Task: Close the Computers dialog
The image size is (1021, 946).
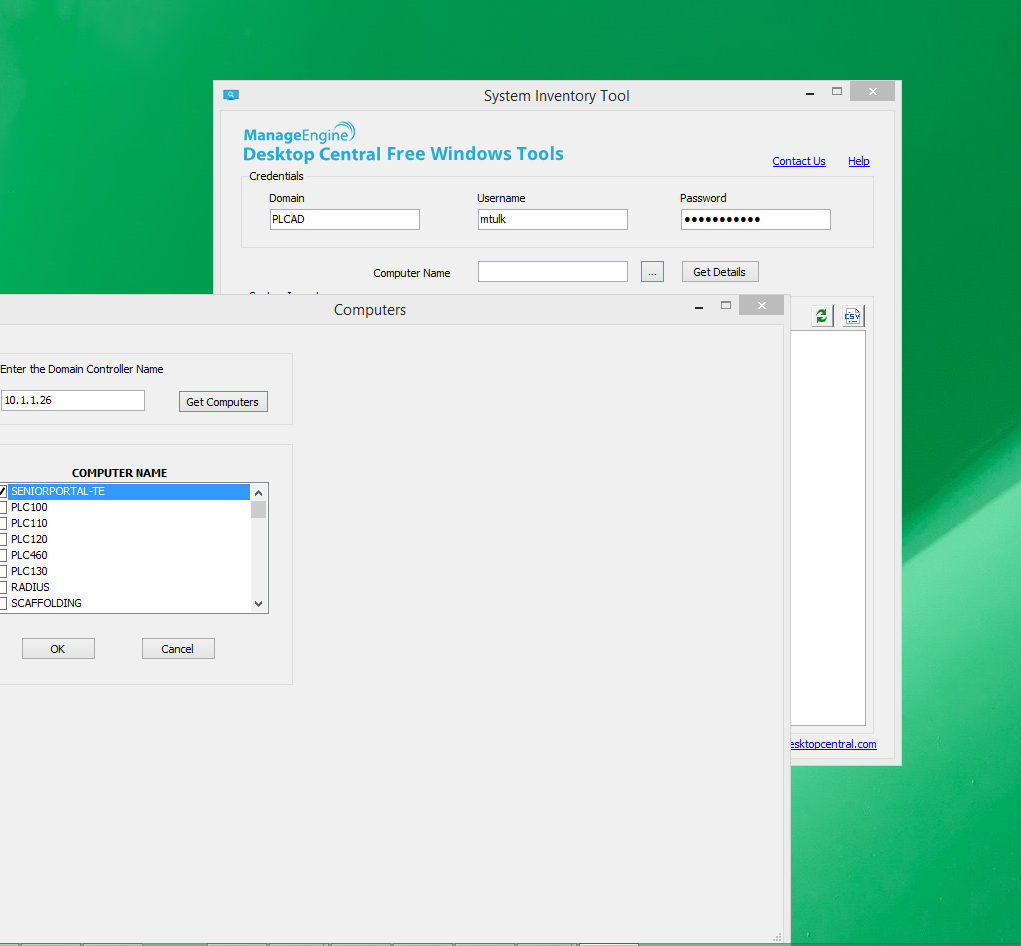Action: pos(761,305)
